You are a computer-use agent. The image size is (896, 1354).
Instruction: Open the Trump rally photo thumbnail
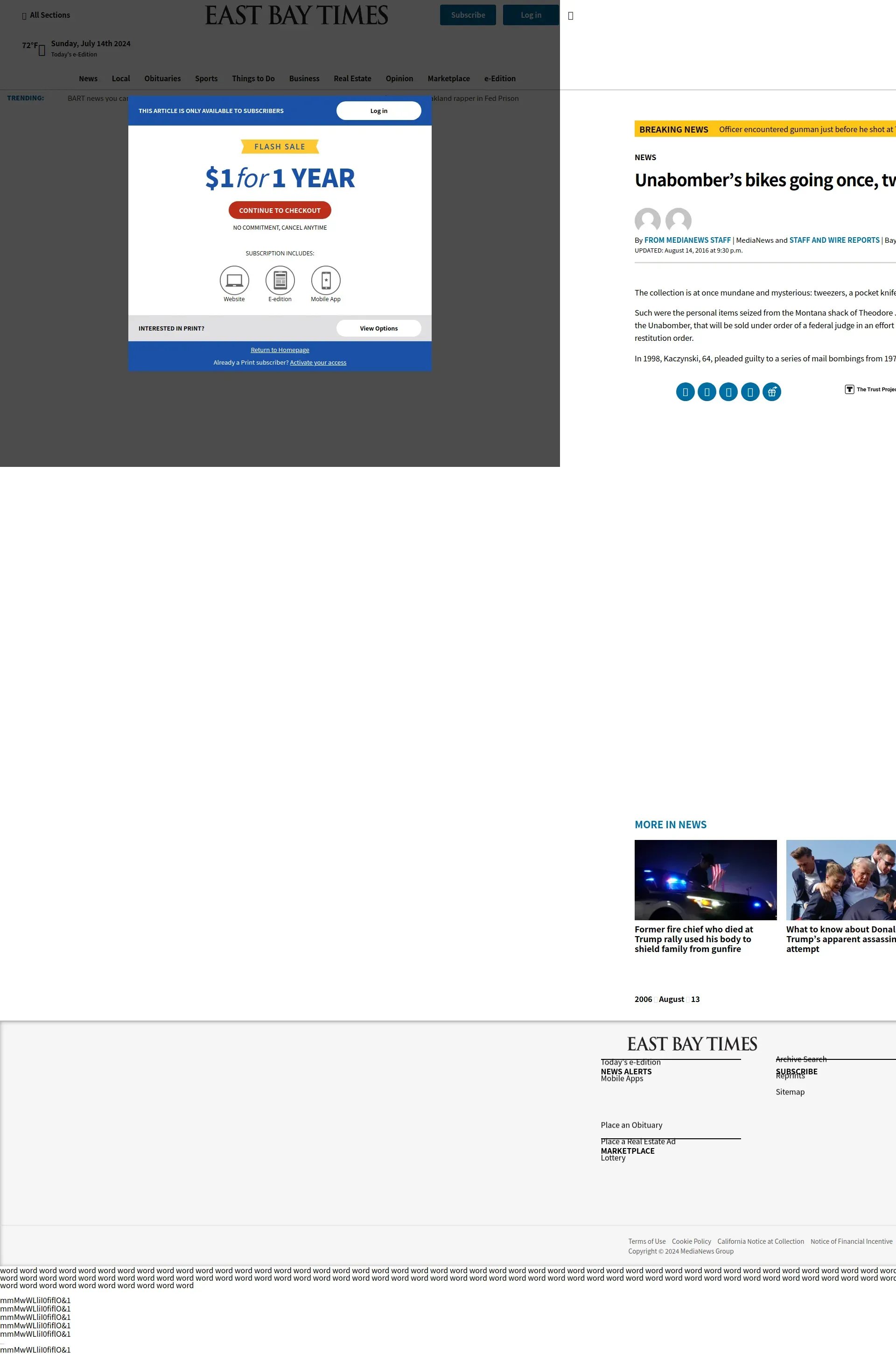click(840, 880)
